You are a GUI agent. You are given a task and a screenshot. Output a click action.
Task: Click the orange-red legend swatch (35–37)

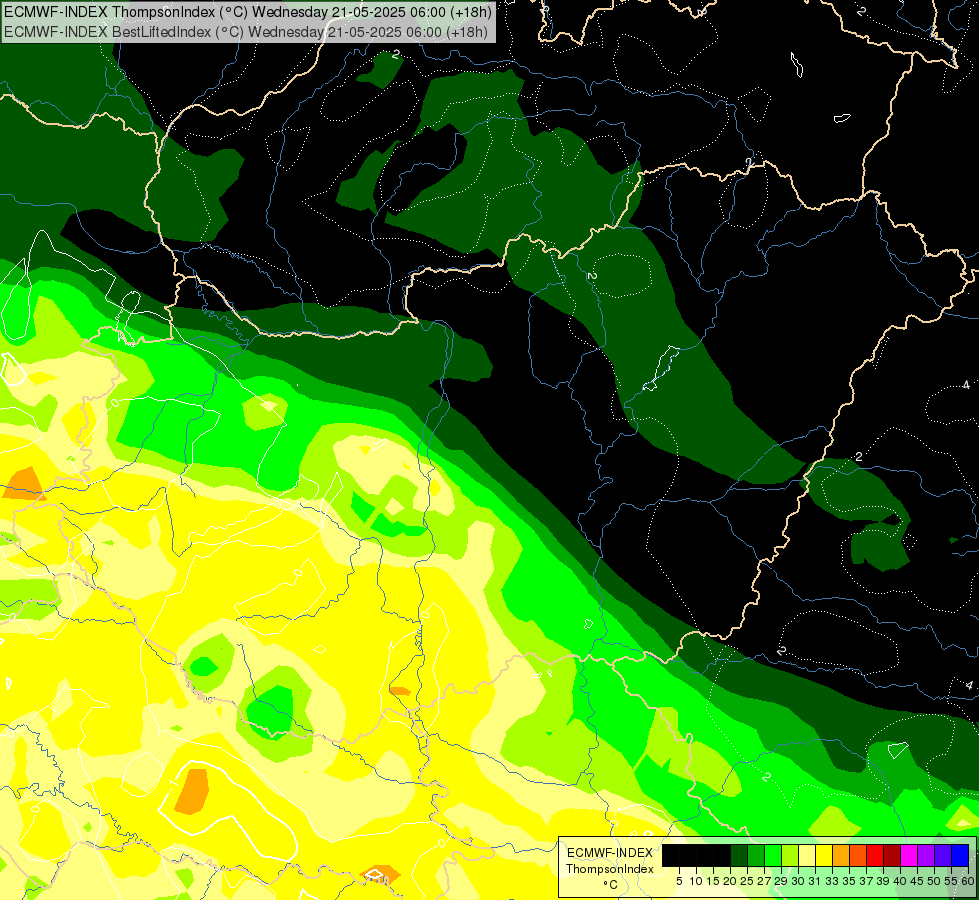point(858,855)
